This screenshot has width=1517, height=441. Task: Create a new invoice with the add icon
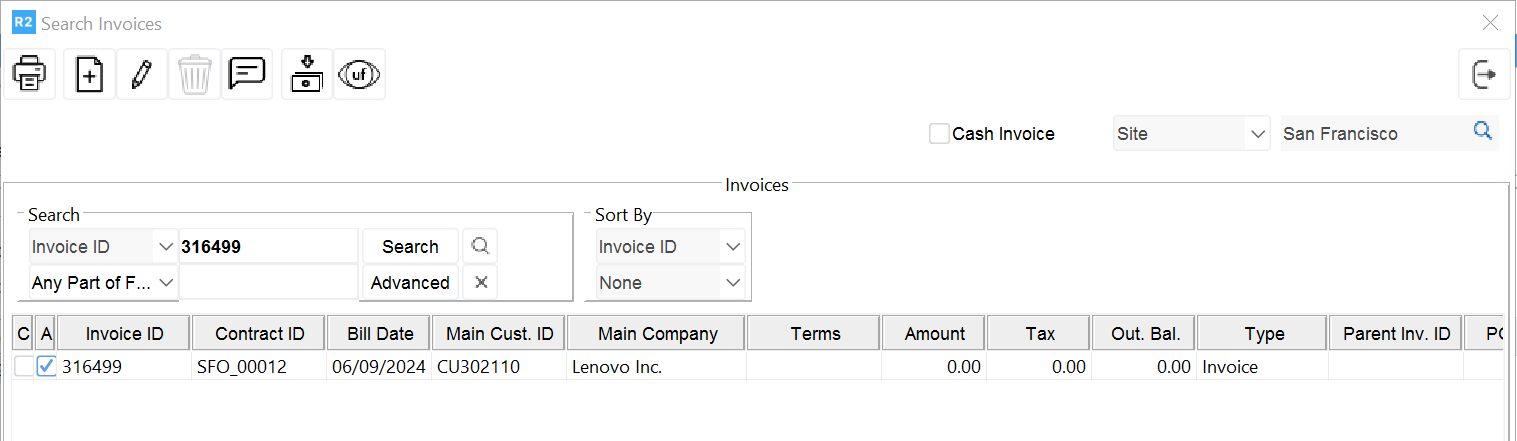tap(89, 75)
